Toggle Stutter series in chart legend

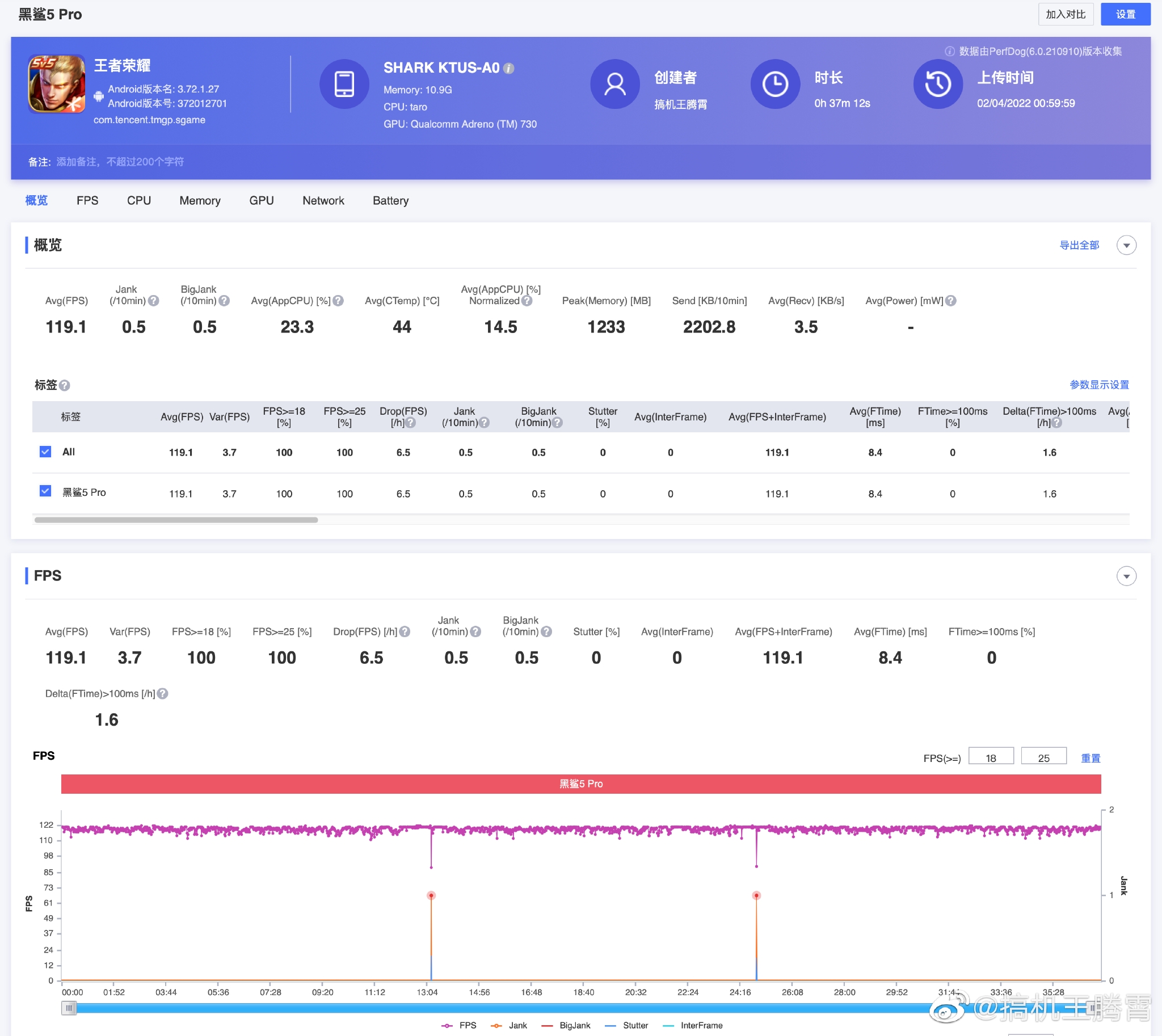click(x=626, y=1025)
